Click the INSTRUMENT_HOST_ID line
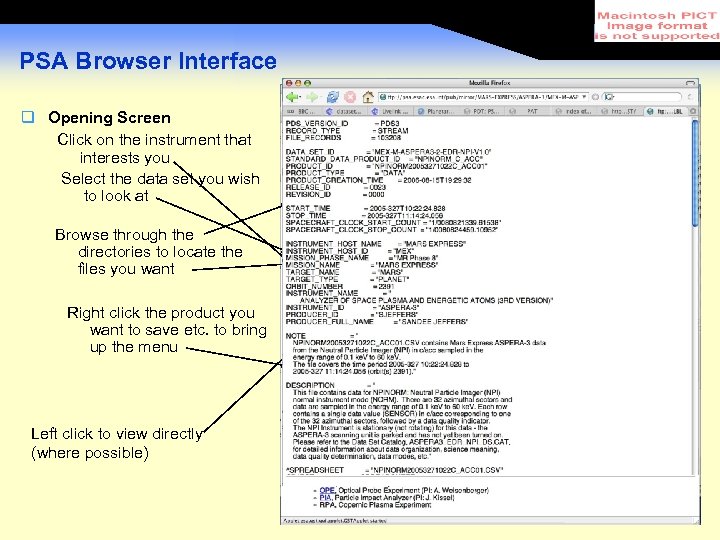Screen dimensions: 720x540 pyautogui.click(x=349, y=251)
